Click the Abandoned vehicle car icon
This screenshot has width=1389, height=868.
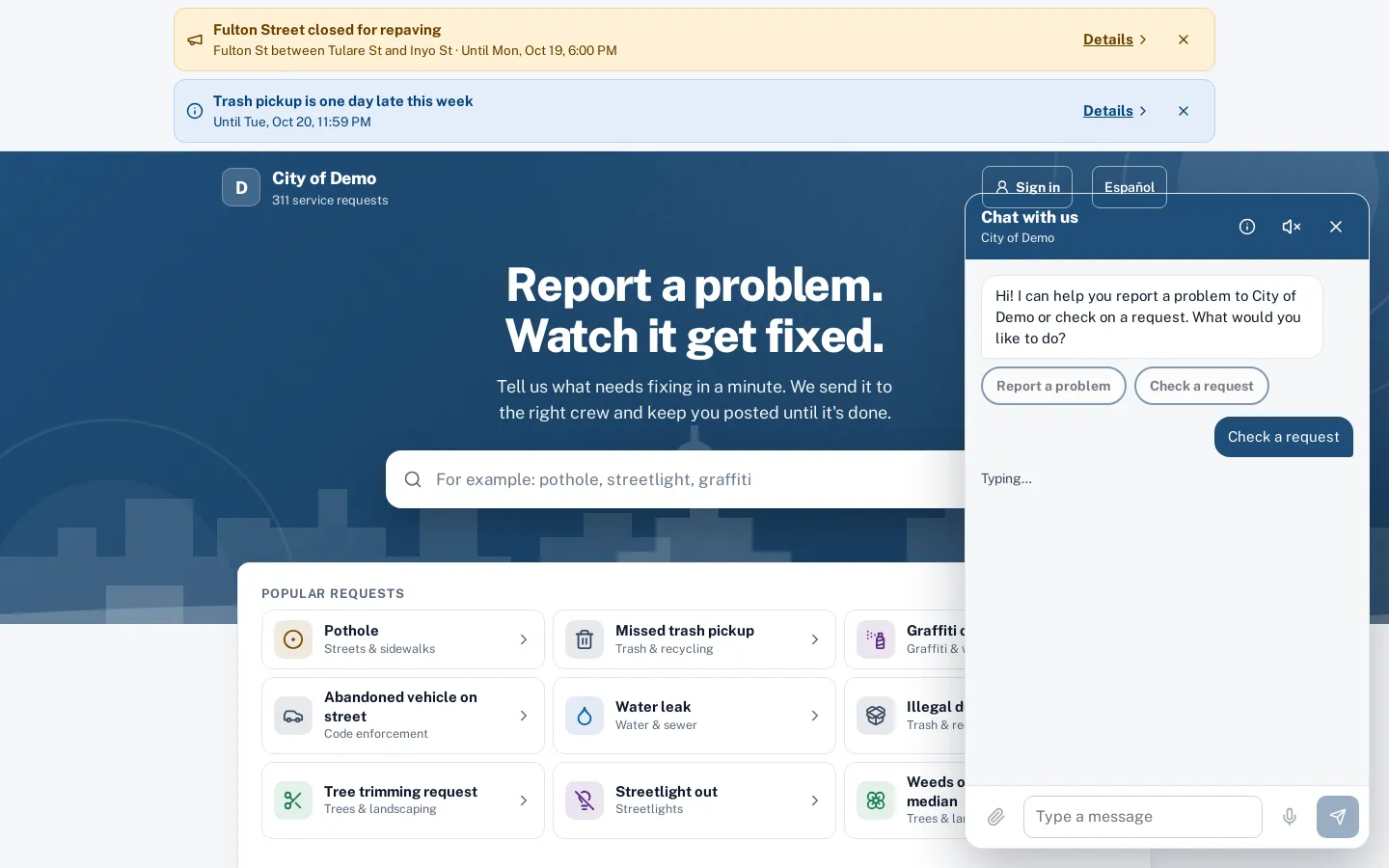293,716
